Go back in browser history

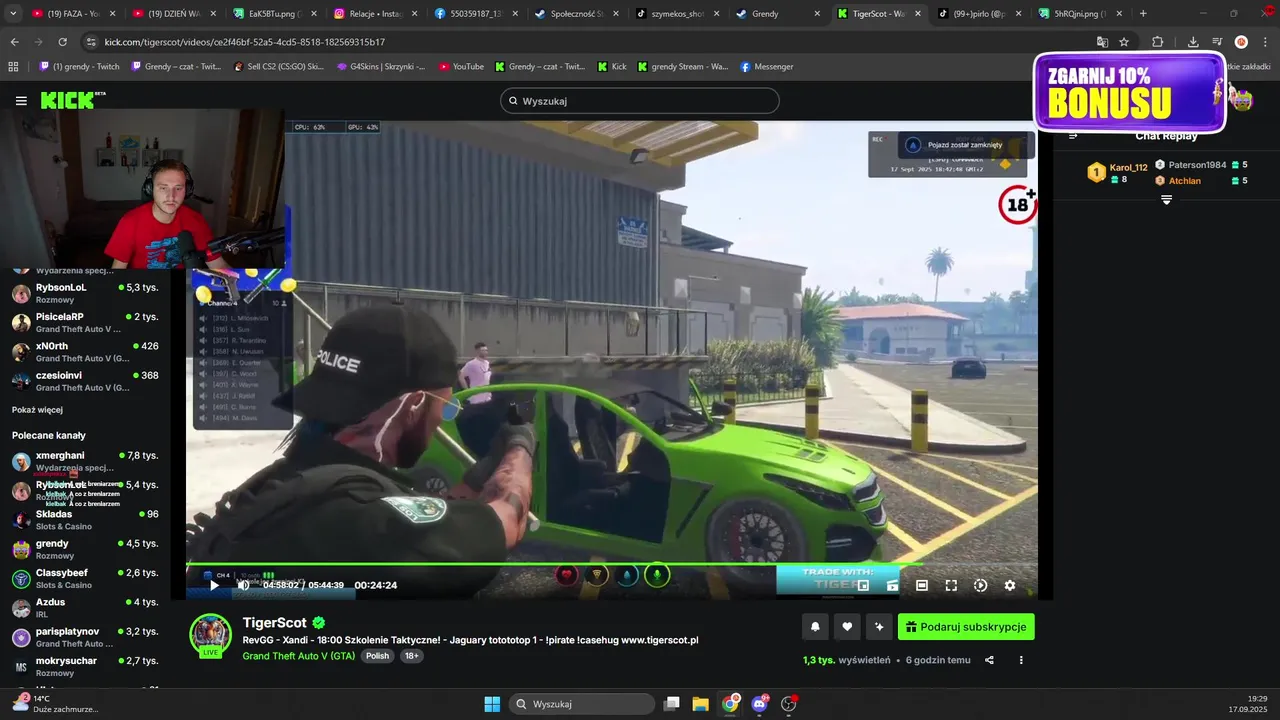pos(14,42)
